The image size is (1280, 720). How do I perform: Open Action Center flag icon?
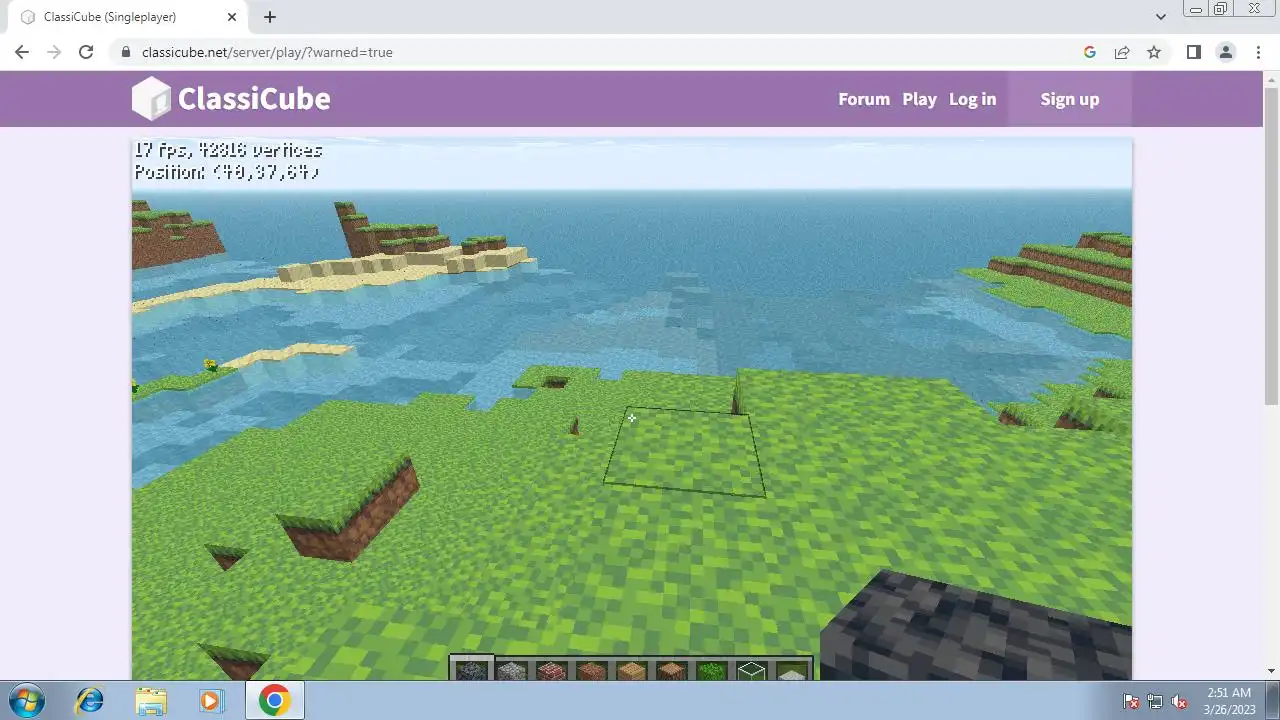click(x=1131, y=701)
